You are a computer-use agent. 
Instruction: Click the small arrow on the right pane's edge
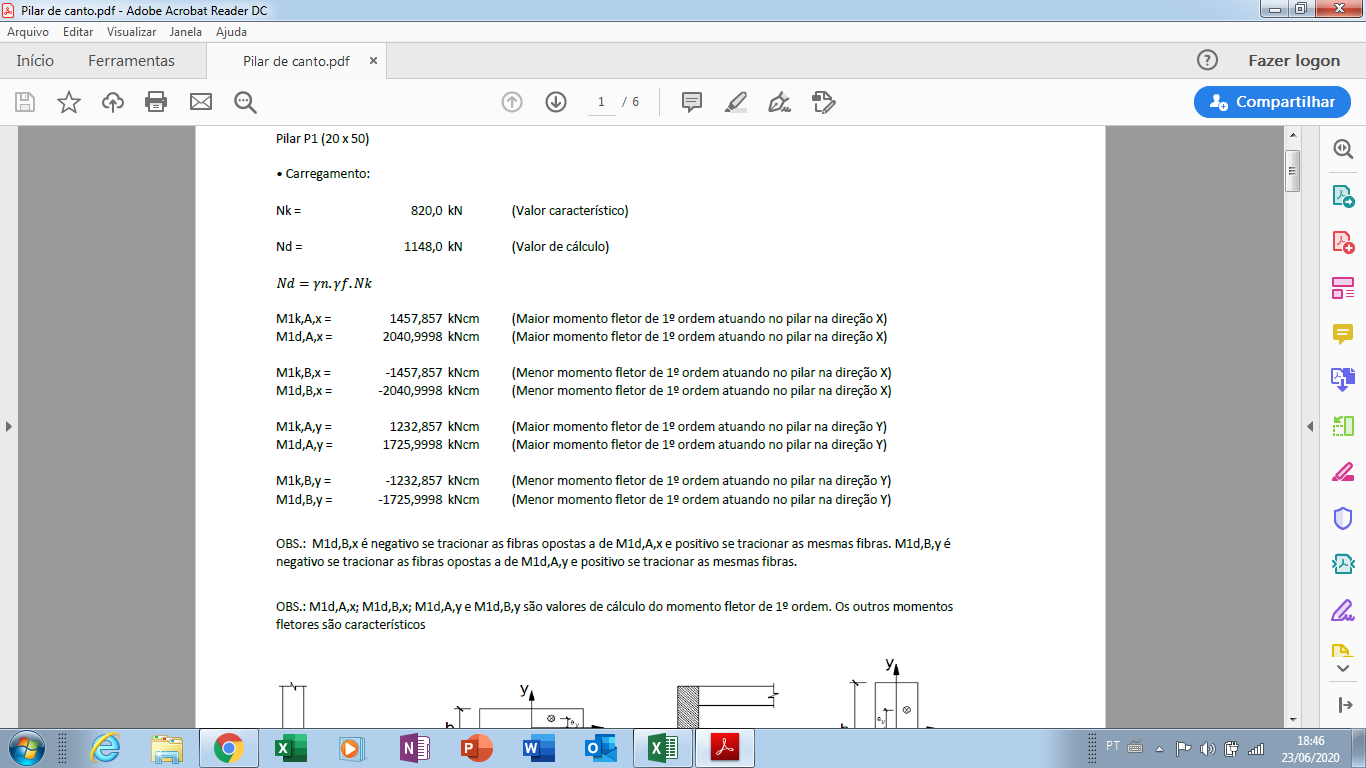(1310, 426)
